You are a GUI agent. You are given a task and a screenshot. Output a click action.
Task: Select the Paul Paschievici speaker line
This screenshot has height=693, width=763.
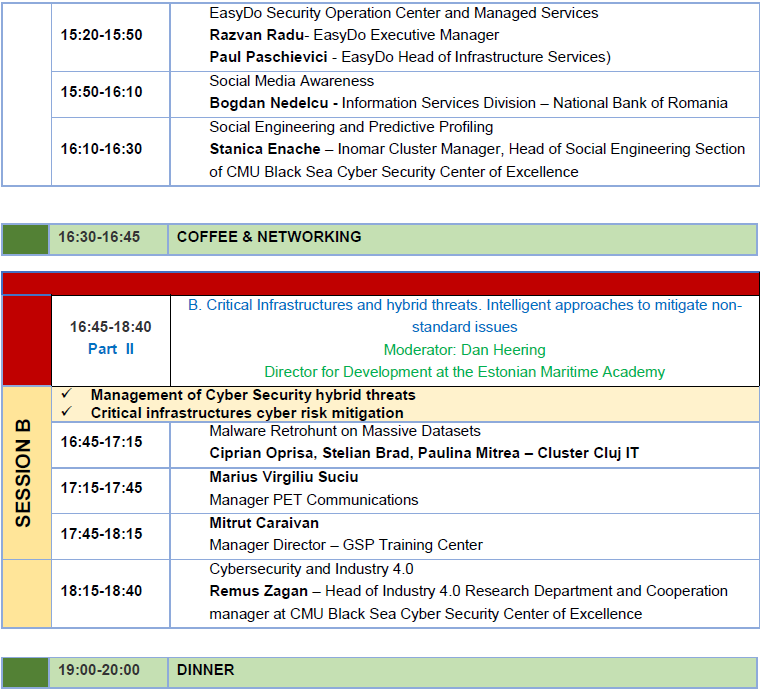410,57
